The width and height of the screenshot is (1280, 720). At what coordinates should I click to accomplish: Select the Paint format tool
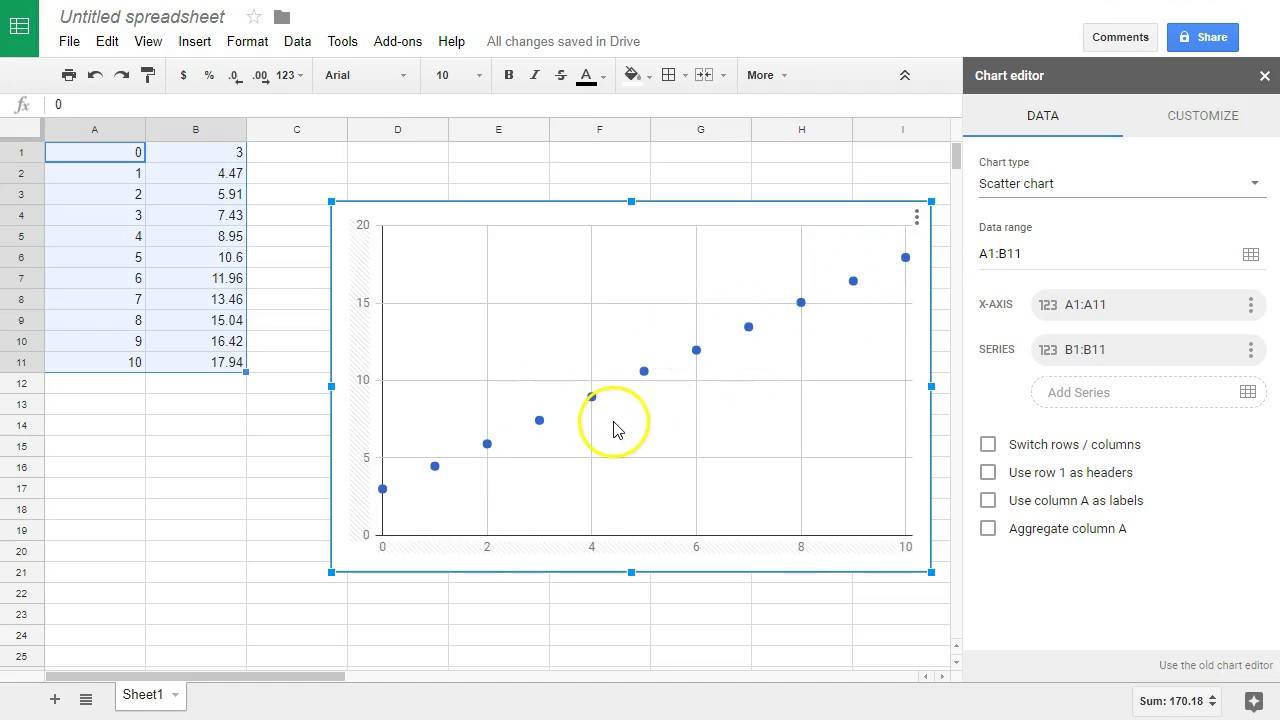tap(148, 75)
